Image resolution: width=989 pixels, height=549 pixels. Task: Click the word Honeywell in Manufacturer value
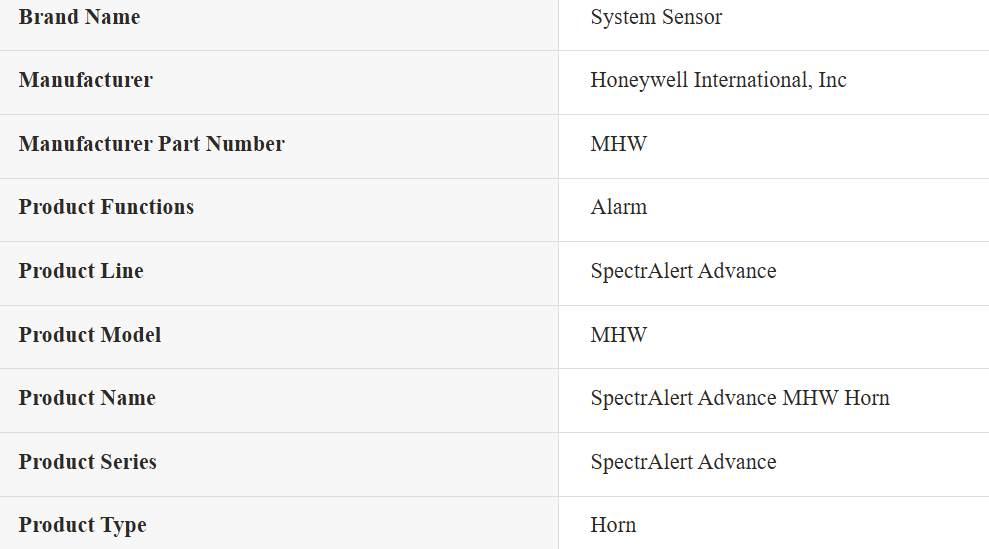(639, 81)
